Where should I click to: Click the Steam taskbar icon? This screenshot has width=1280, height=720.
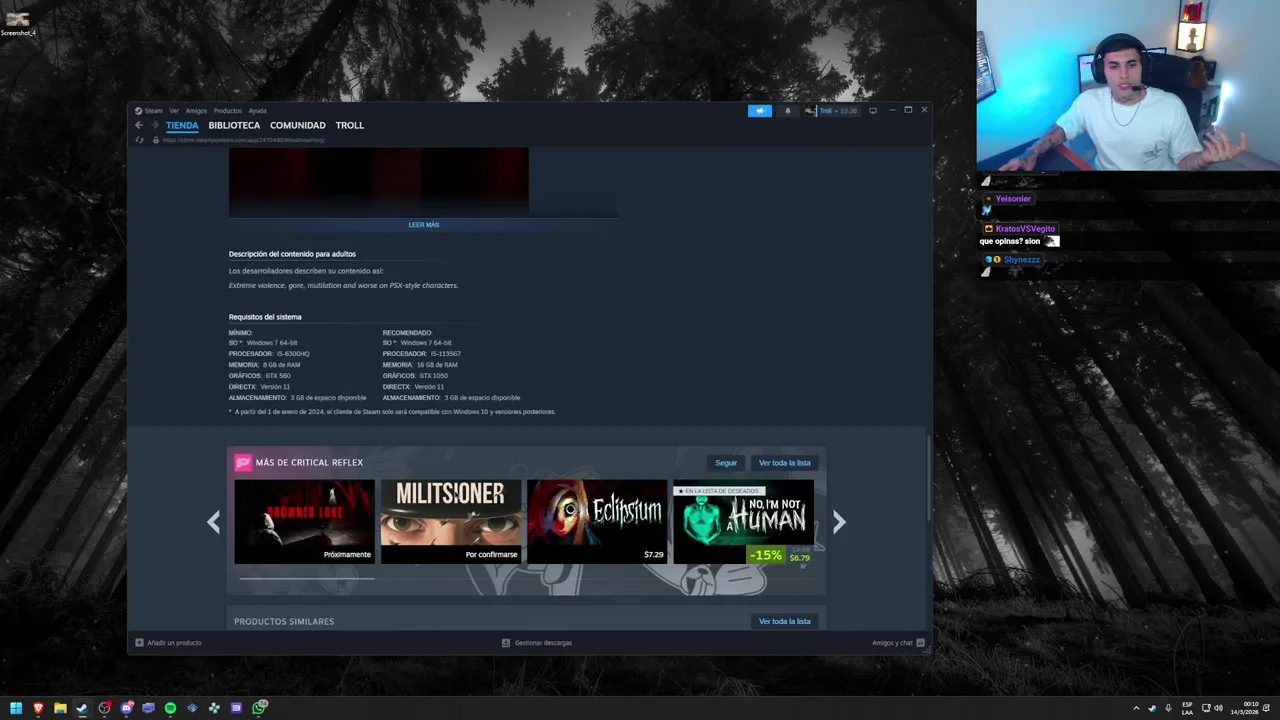(x=82, y=708)
